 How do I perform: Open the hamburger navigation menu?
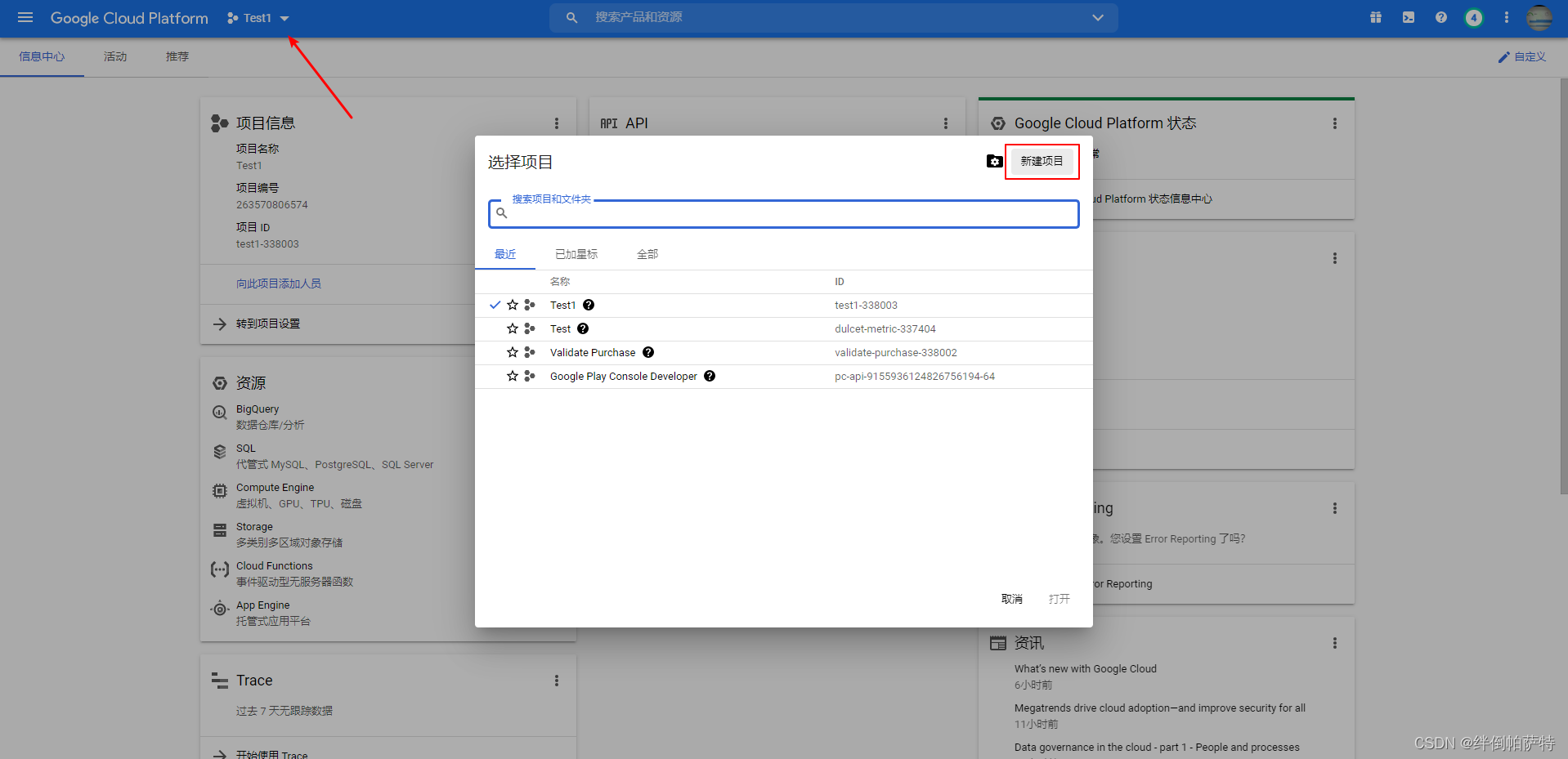point(25,17)
